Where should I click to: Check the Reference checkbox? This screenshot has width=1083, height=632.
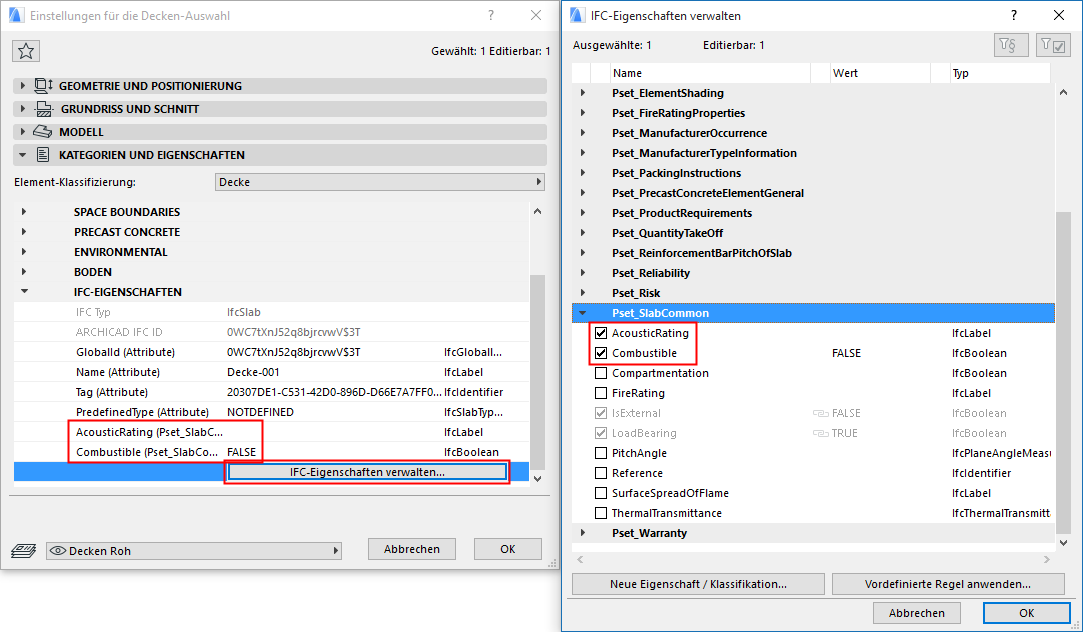click(601, 473)
